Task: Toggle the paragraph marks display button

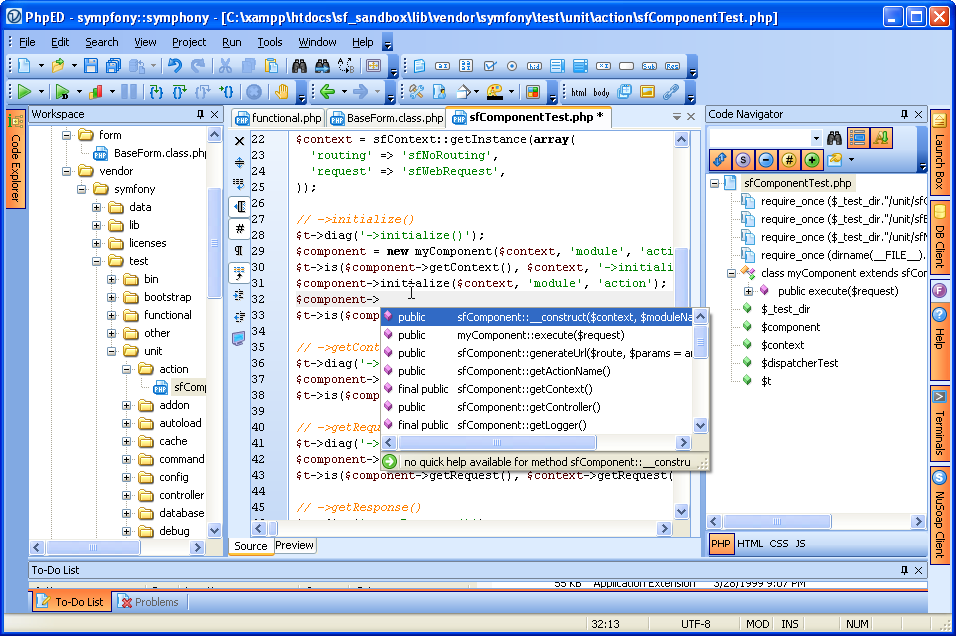Action: coord(239,250)
